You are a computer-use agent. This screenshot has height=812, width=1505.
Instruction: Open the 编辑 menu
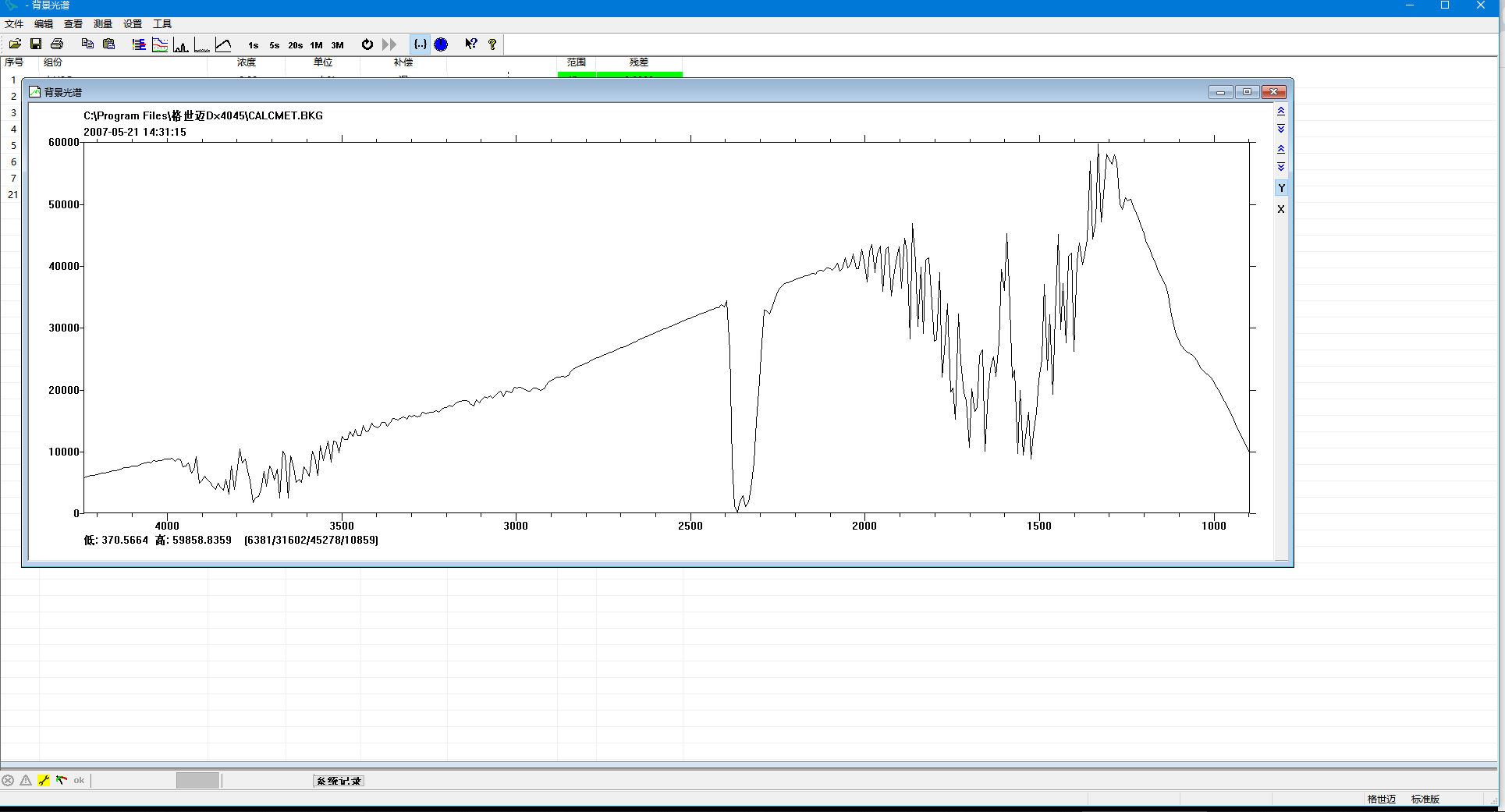click(44, 24)
